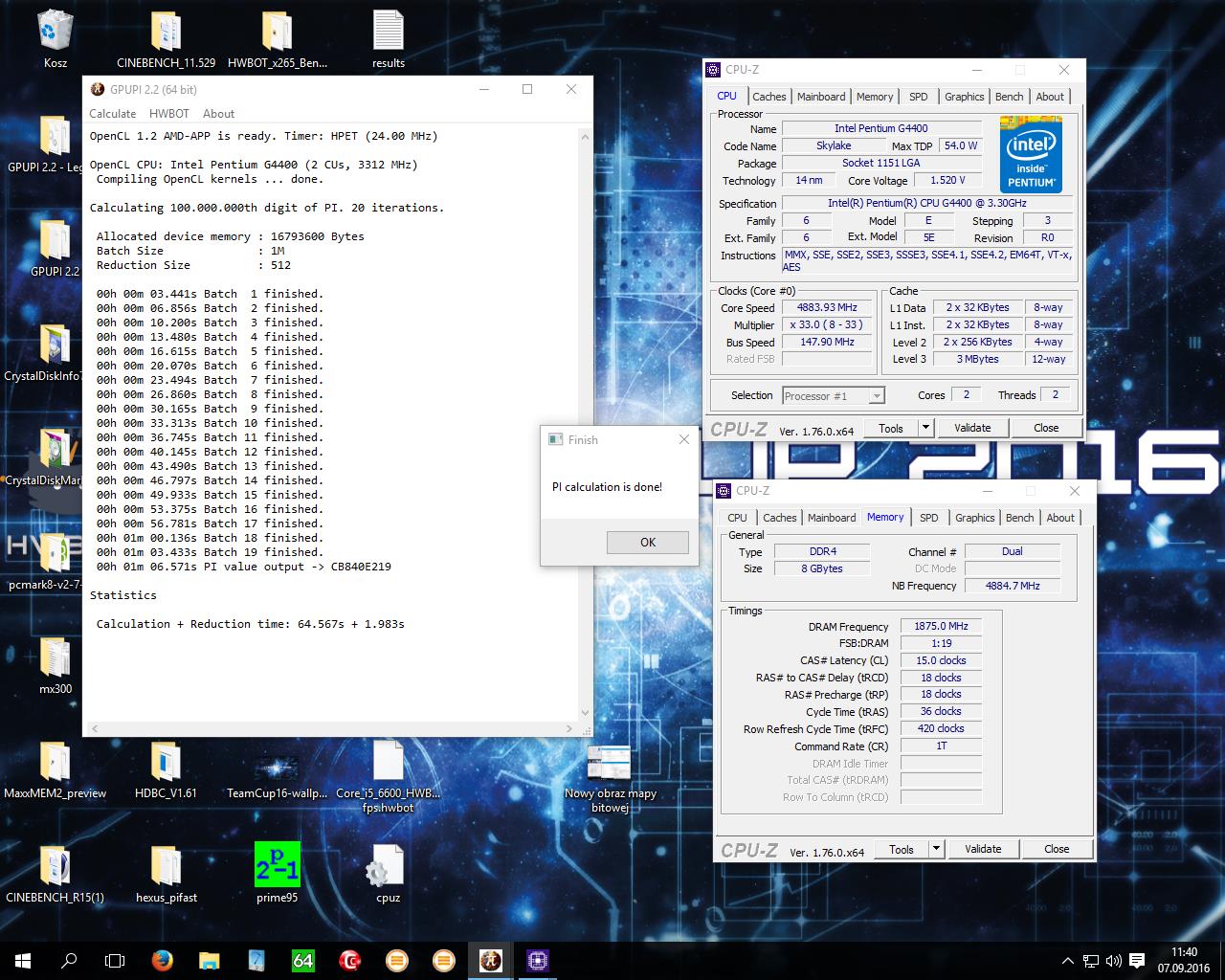
Task: Open the Calculate menu in GPUPI
Action: pyautogui.click(x=112, y=113)
